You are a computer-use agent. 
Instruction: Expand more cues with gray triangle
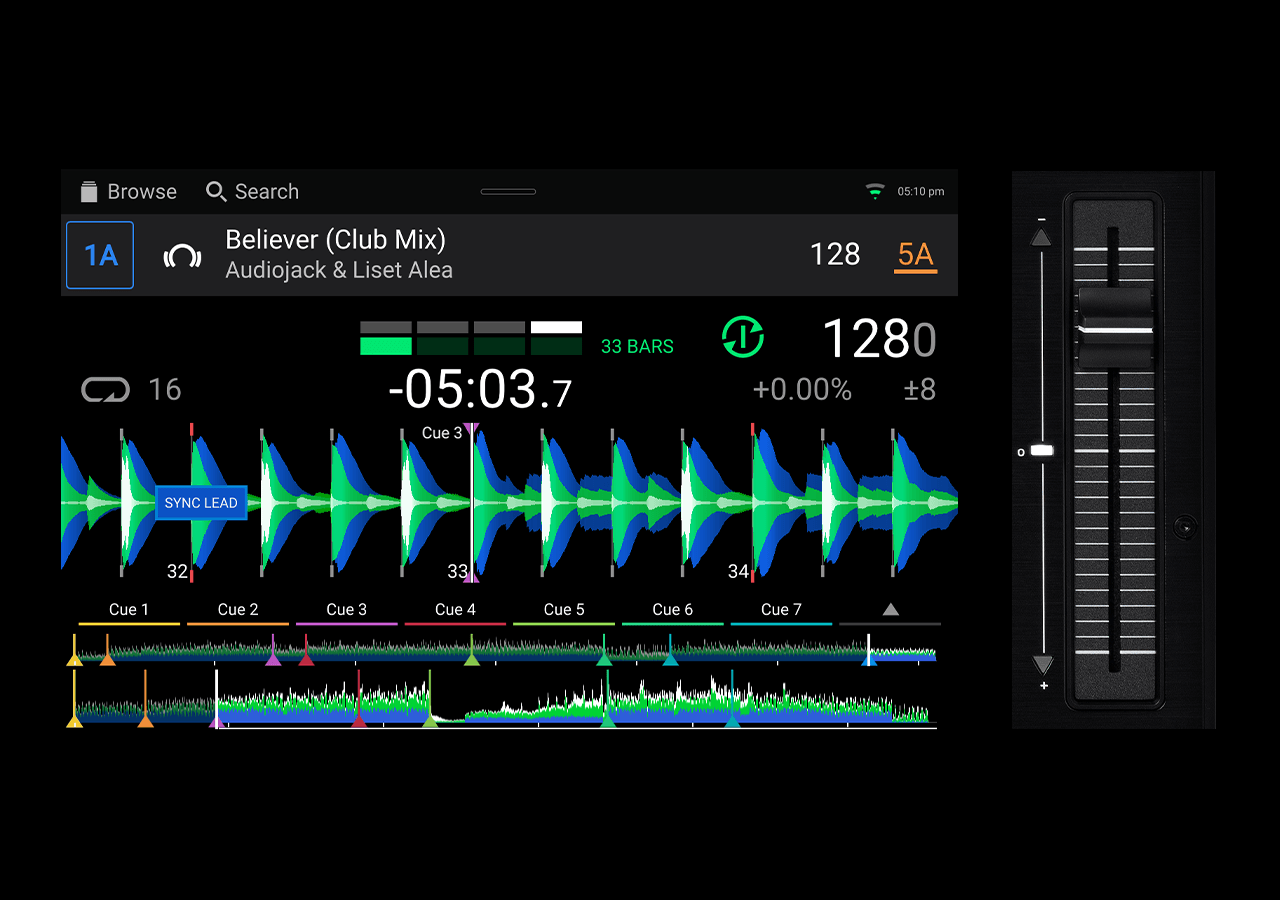(890, 610)
